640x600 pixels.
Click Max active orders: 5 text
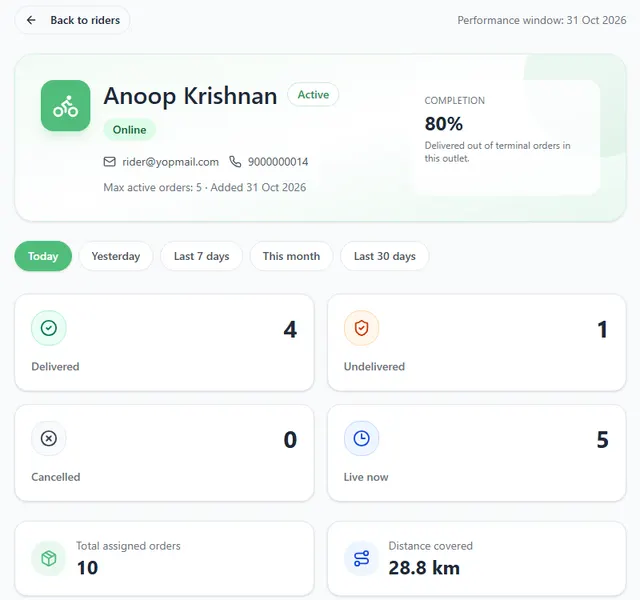(153, 187)
